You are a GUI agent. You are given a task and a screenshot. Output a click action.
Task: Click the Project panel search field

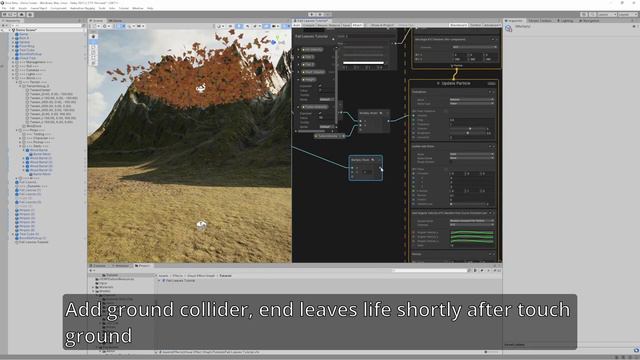click(x=429, y=270)
